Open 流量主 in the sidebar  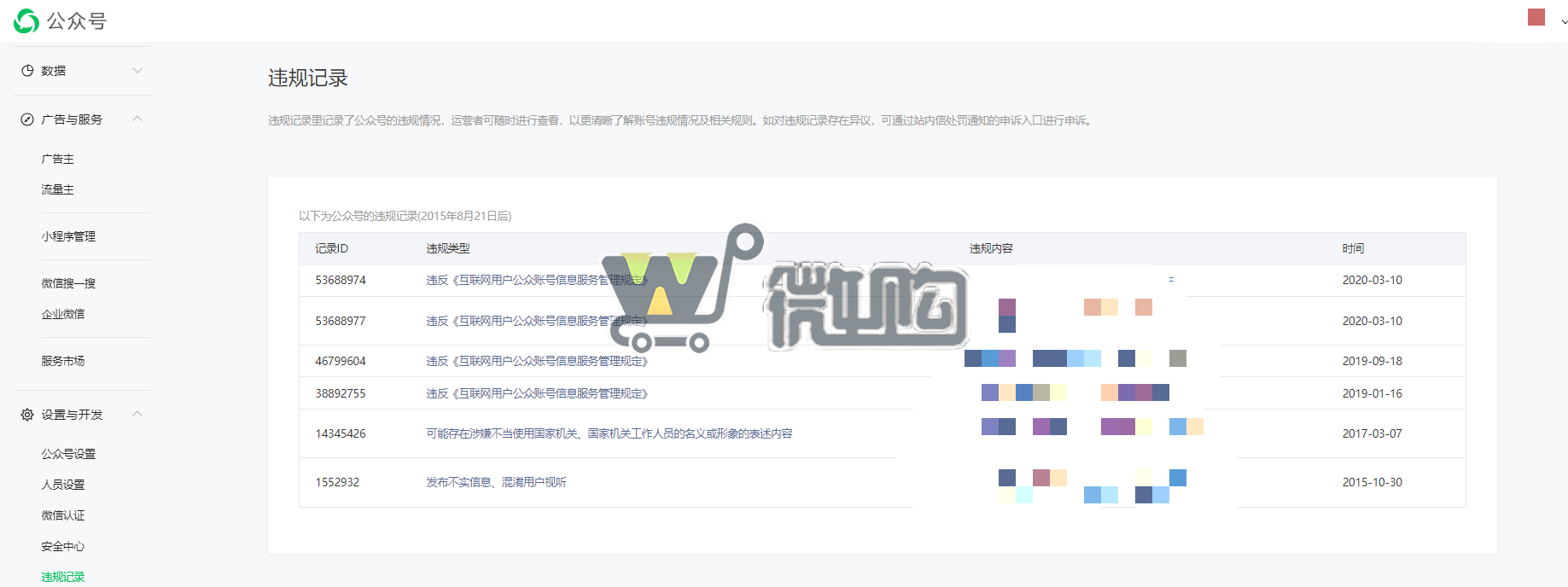coord(58,189)
